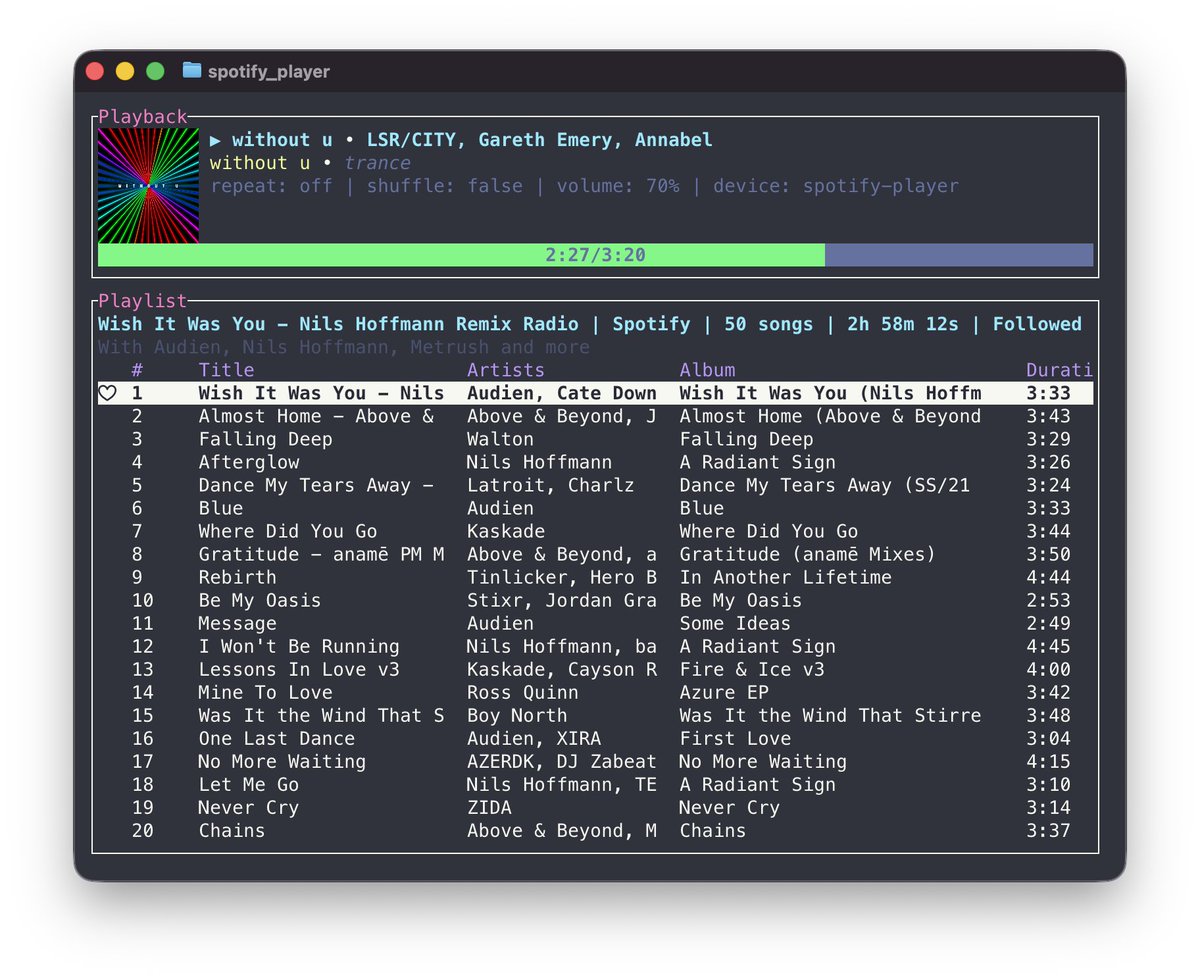The width and height of the screenshot is (1200, 979).
Task: Select track Be My Oasis title
Action: click(260, 601)
